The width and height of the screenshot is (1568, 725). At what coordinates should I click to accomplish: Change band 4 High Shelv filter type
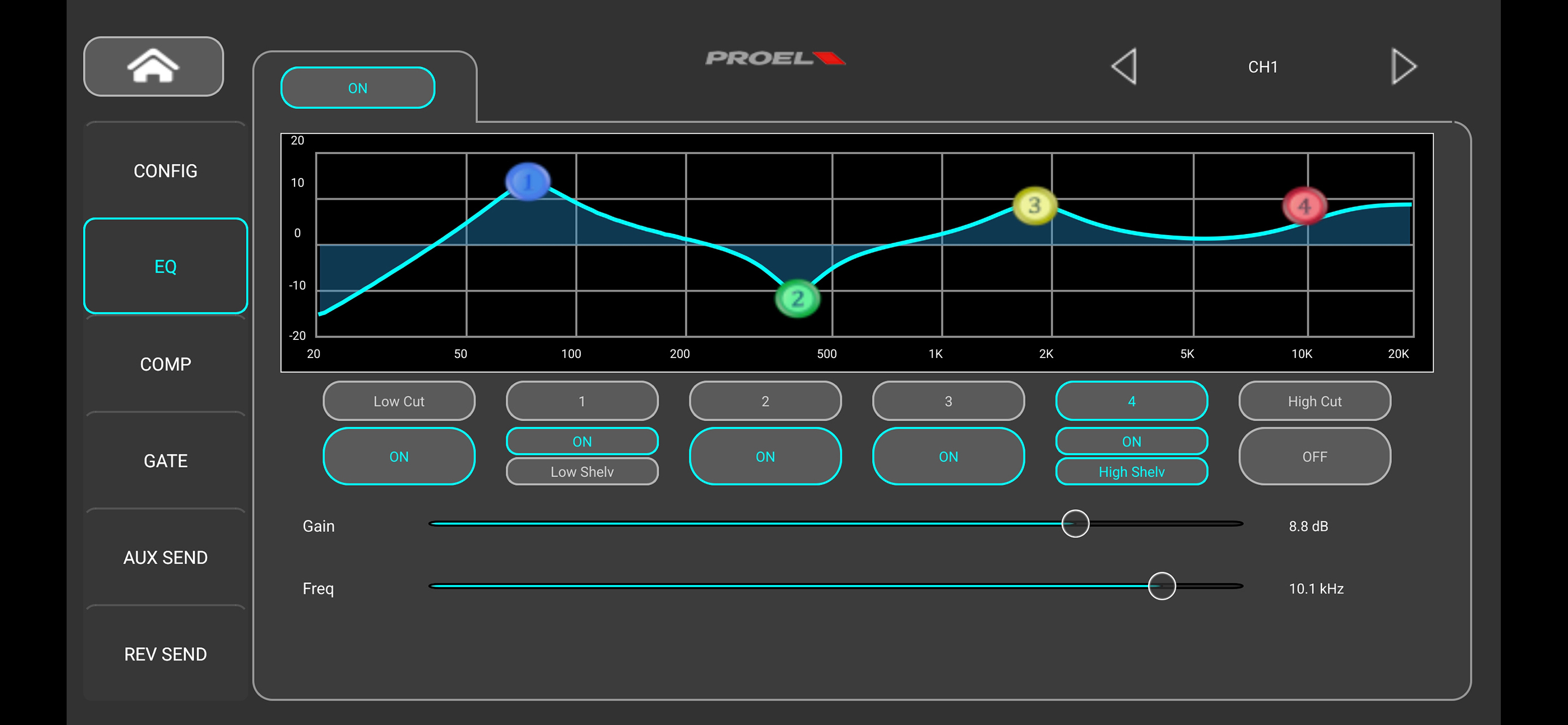point(1132,472)
